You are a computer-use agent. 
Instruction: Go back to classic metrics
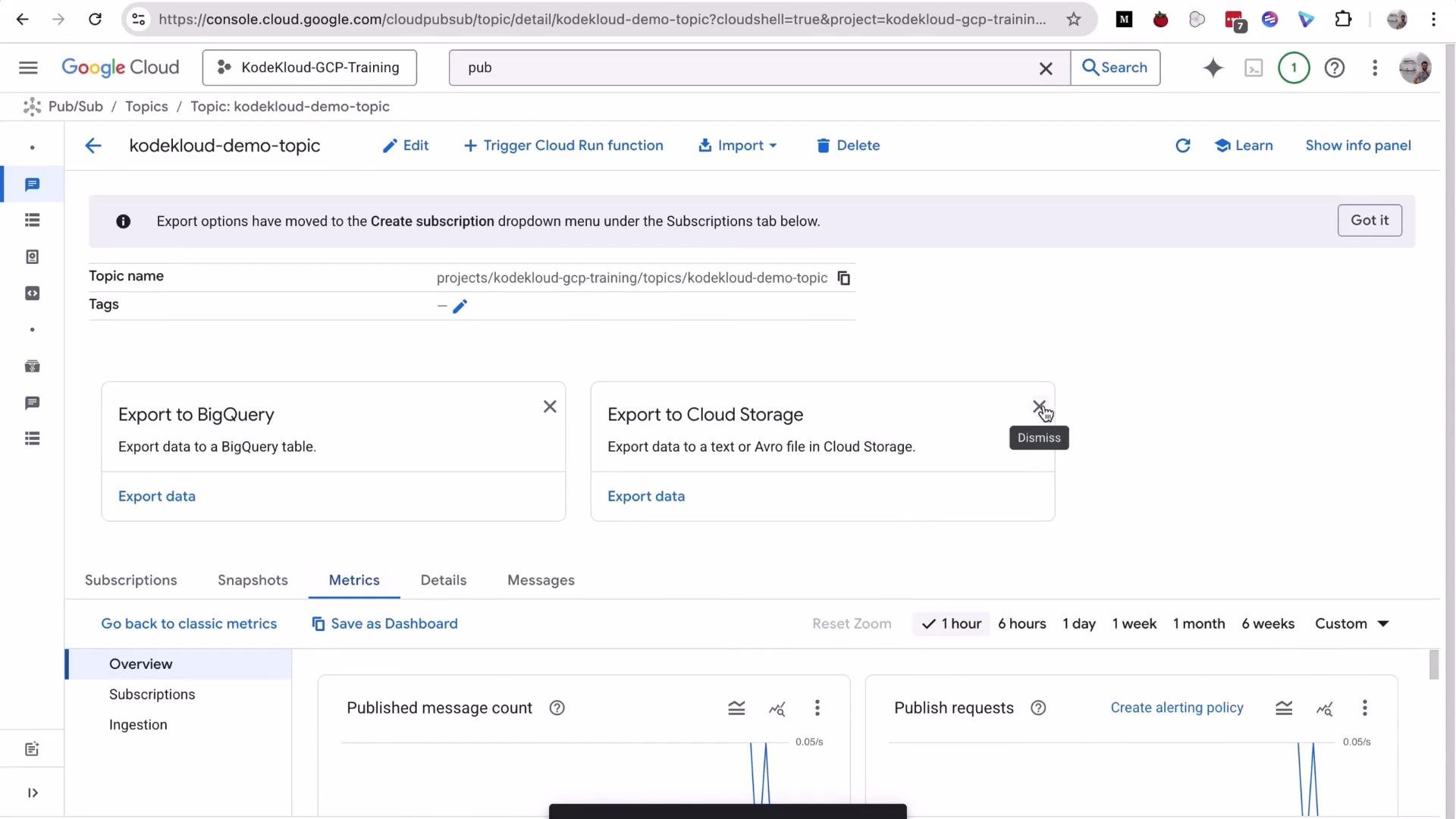[x=189, y=624]
